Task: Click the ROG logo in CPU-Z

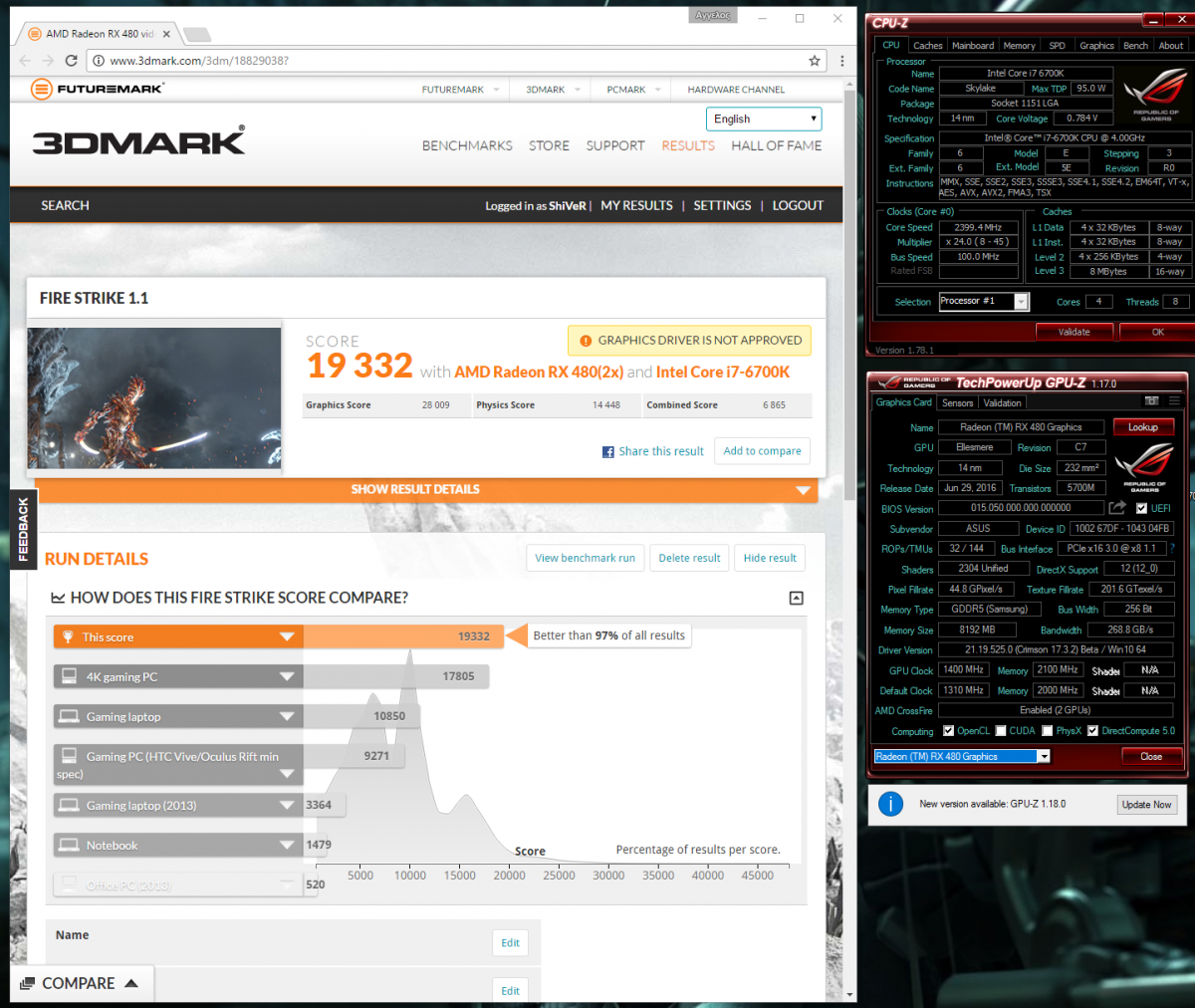Action: point(1155,97)
